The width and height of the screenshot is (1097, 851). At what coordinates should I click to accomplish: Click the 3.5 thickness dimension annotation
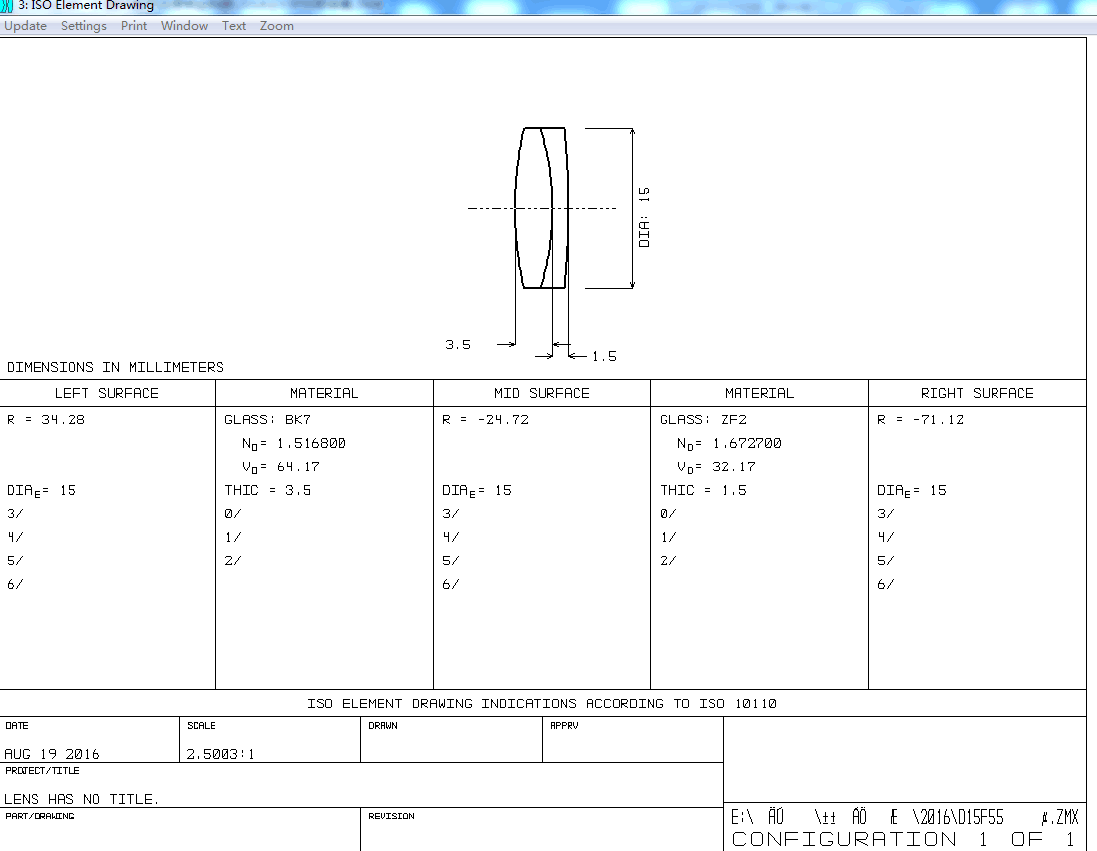click(457, 344)
